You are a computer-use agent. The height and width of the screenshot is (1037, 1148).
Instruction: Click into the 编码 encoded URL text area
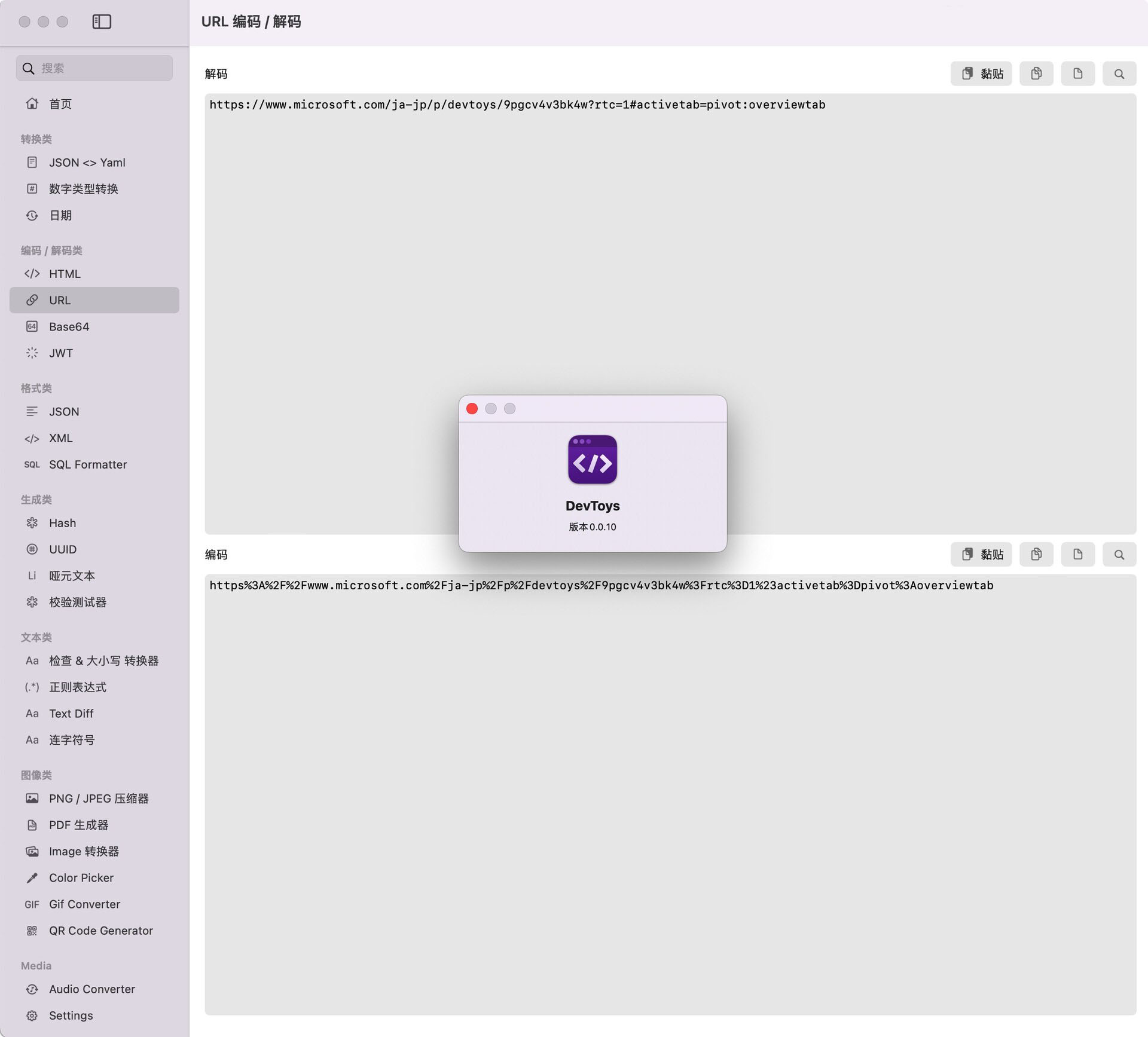670,795
